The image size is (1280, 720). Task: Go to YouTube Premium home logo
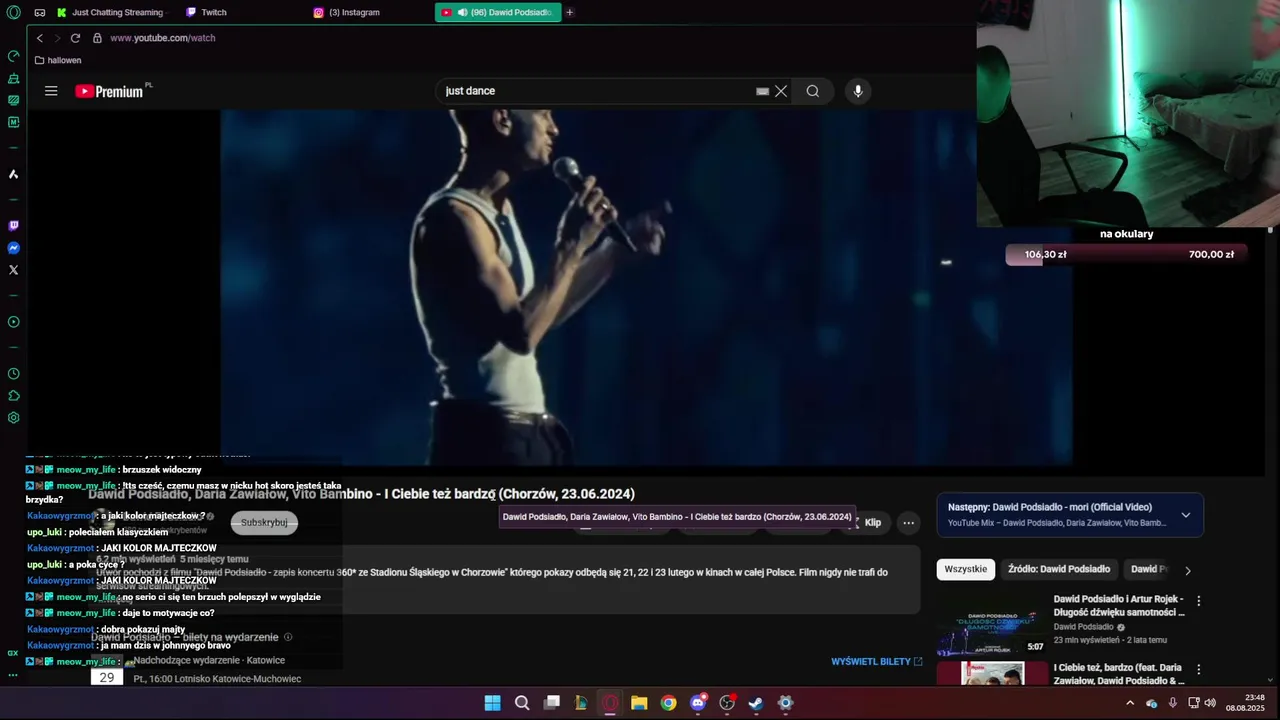(110, 91)
